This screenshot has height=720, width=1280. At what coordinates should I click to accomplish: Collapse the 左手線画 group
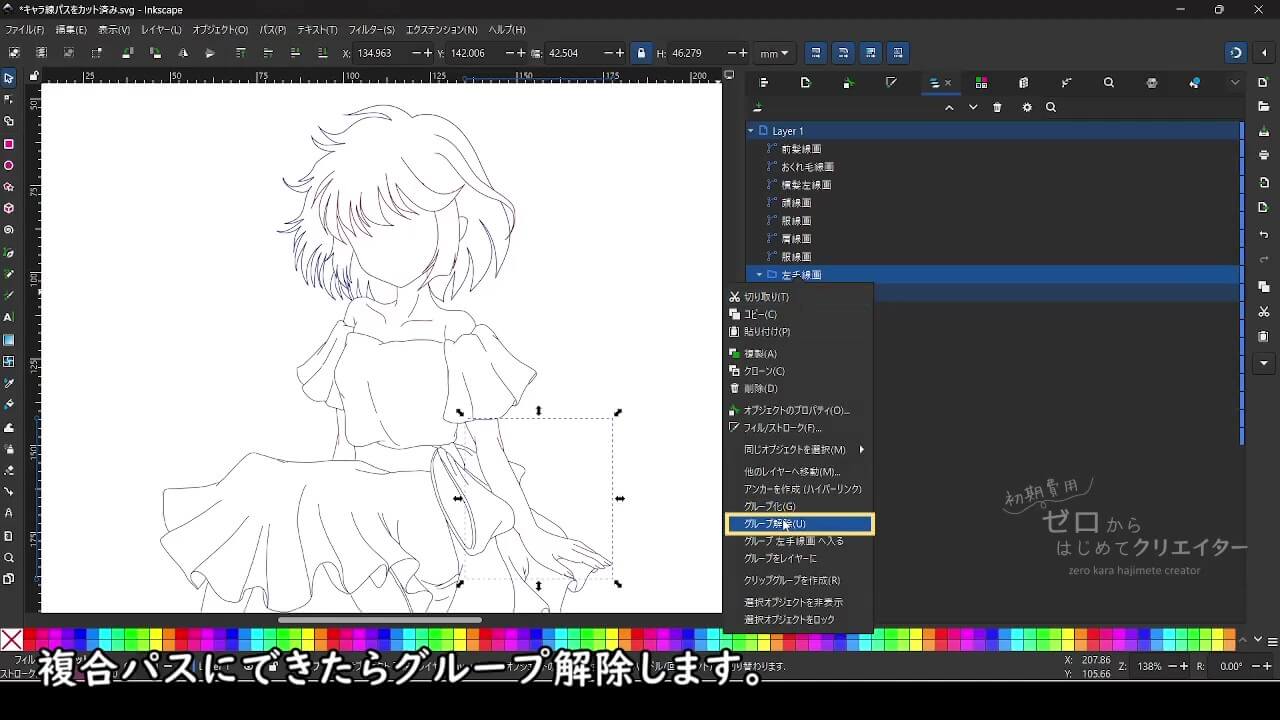[x=759, y=275]
